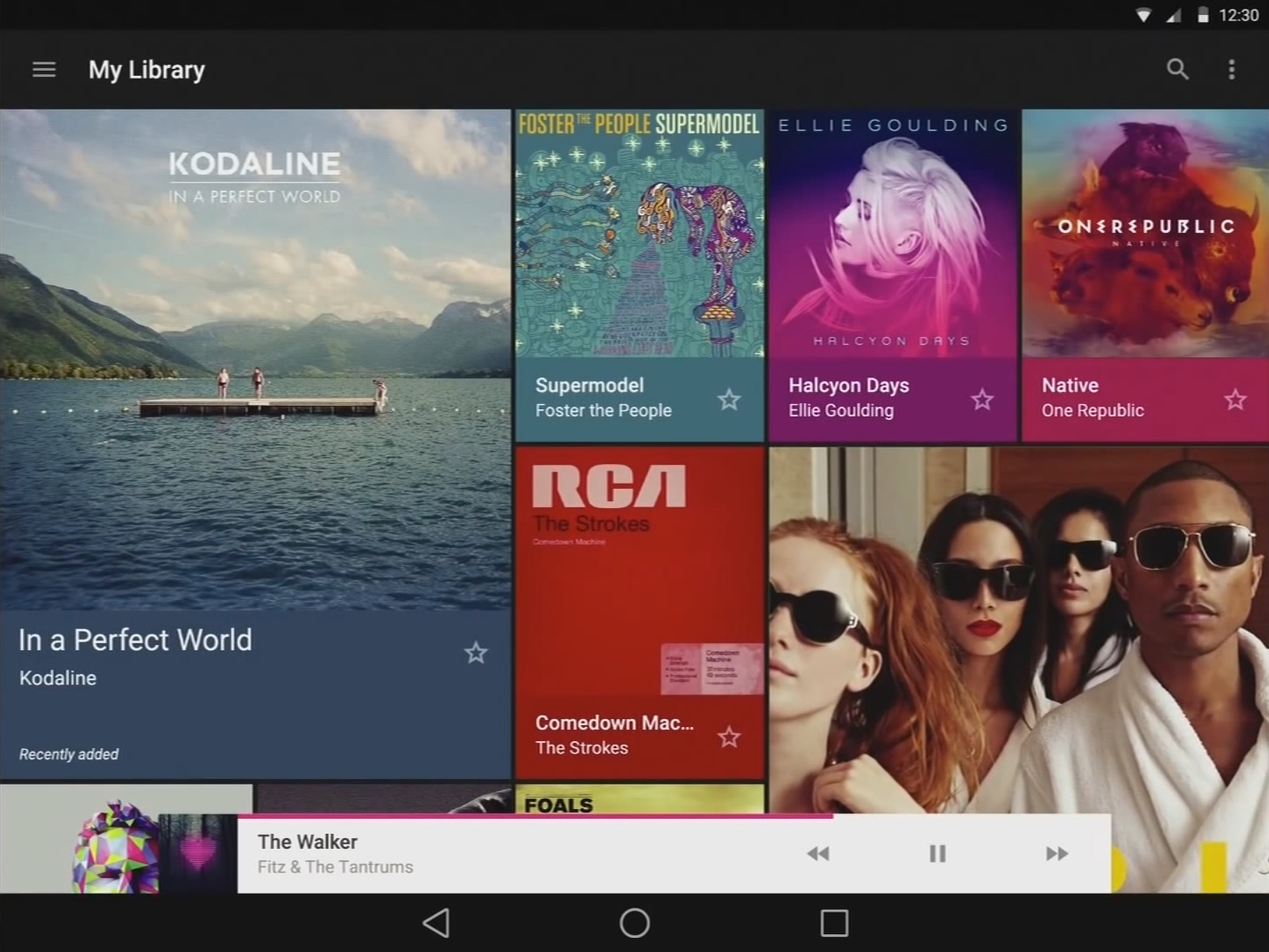This screenshot has width=1269, height=952.
Task: Open the hamburger navigation menu
Action: click(x=44, y=70)
